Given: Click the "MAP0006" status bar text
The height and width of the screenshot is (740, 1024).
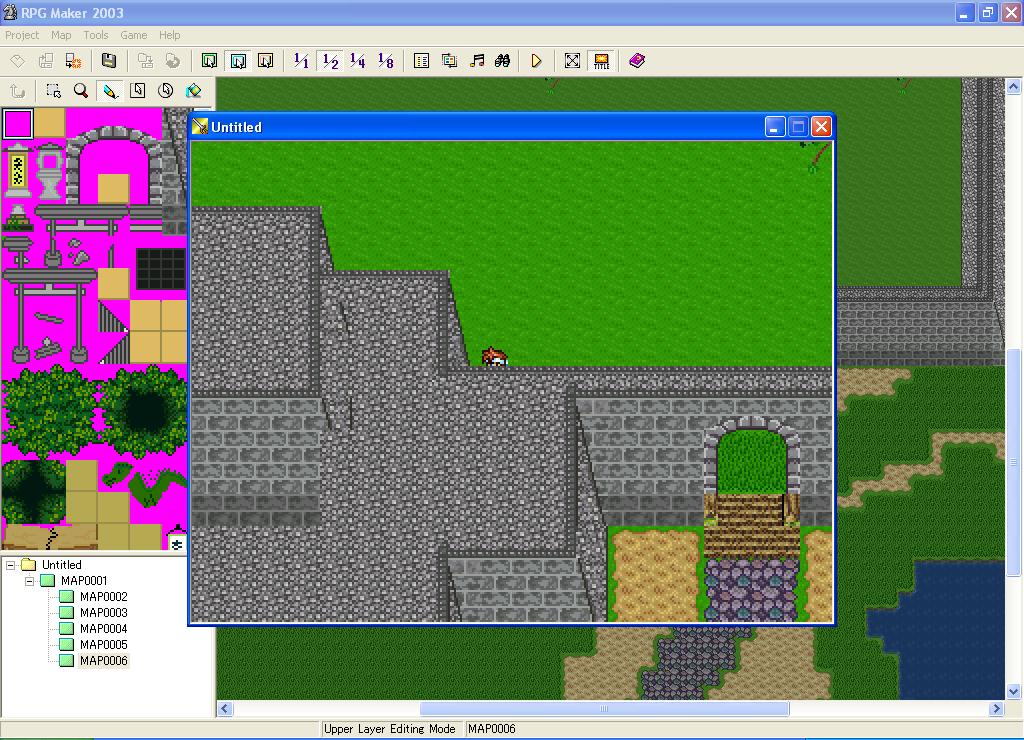Looking at the screenshot, I should coord(492,729).
